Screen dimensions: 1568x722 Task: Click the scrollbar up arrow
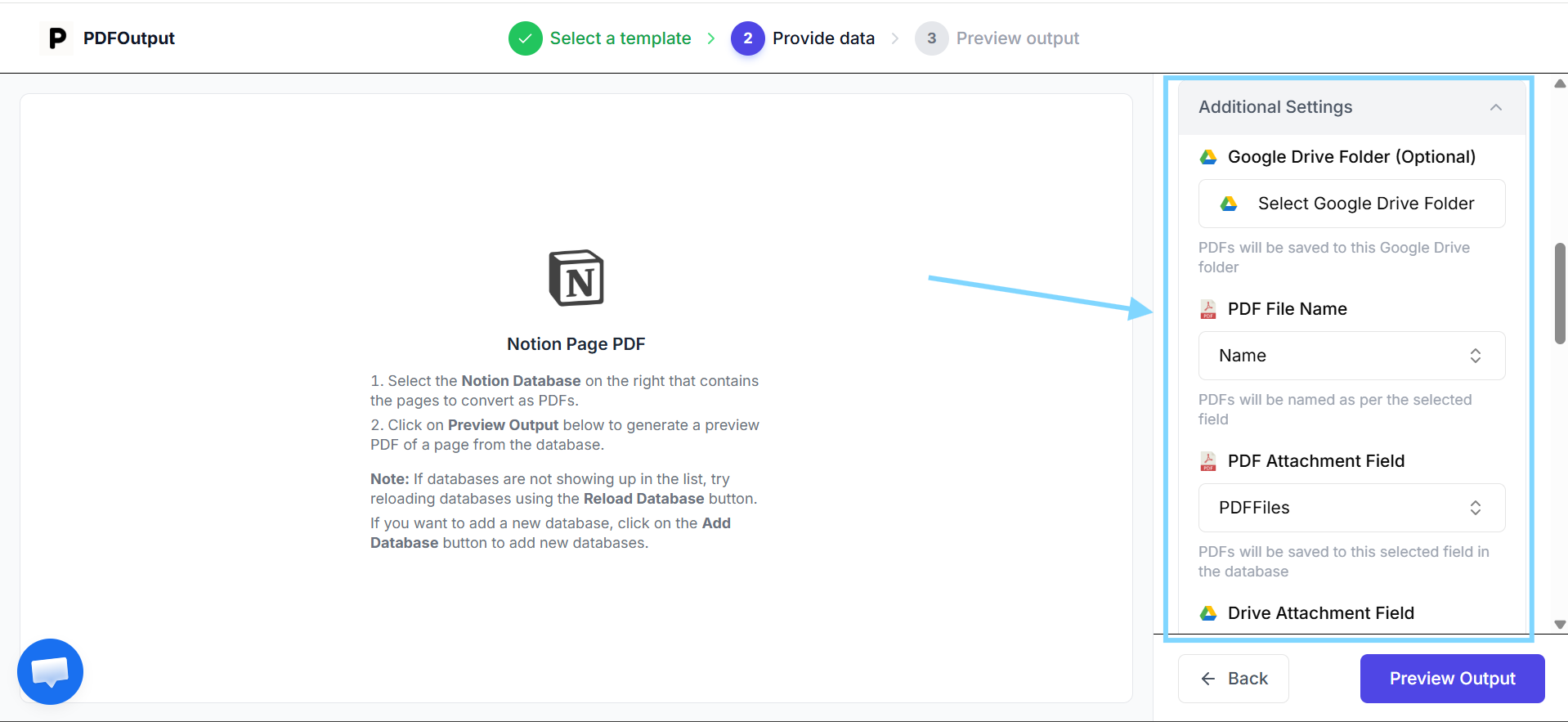tap(1560, 83)
